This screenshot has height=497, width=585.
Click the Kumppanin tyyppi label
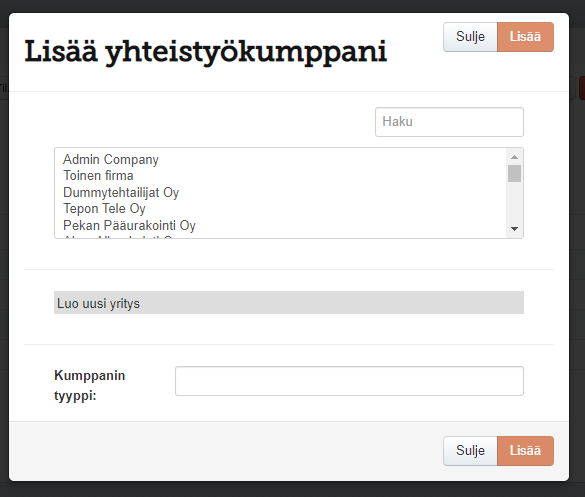pyautogui.click(x=90, y=385)
